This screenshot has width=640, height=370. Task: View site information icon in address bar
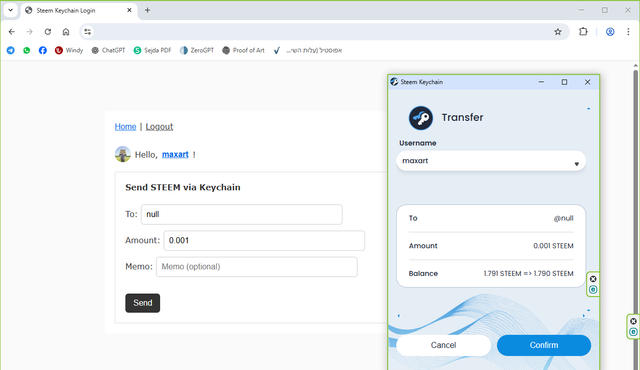[87, 32]
